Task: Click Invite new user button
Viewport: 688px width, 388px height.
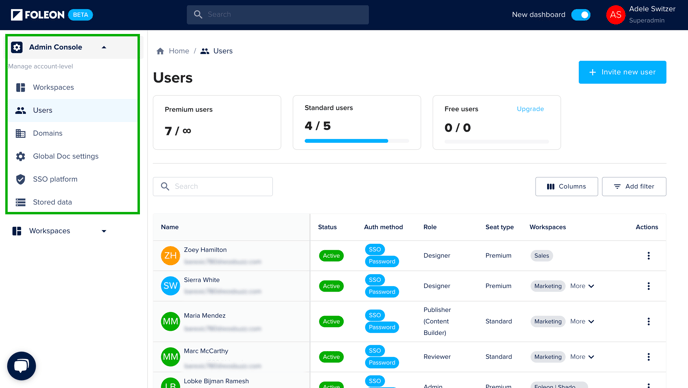Action: (x=622, y=72)
